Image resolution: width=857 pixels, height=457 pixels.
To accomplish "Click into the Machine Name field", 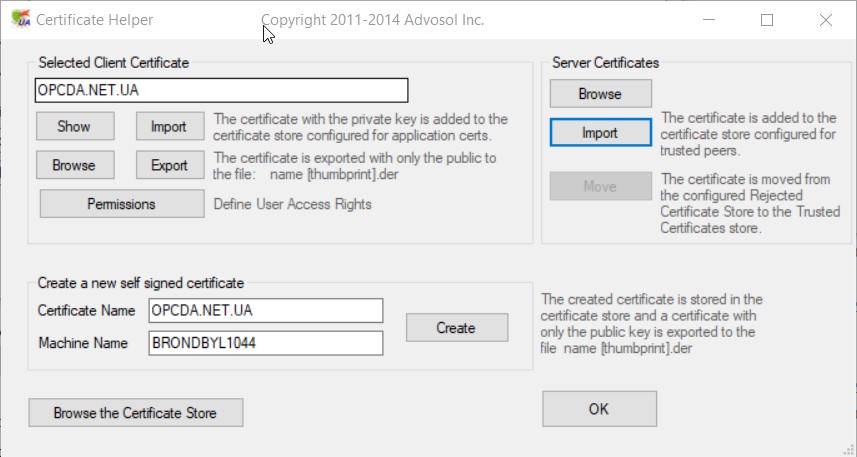I will coord(265,343).
